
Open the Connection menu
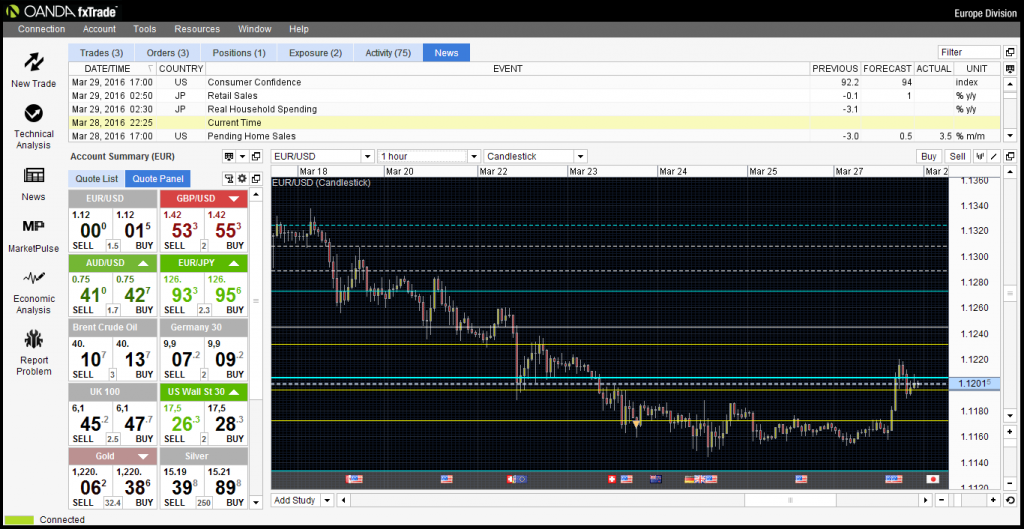pos(42,29)
